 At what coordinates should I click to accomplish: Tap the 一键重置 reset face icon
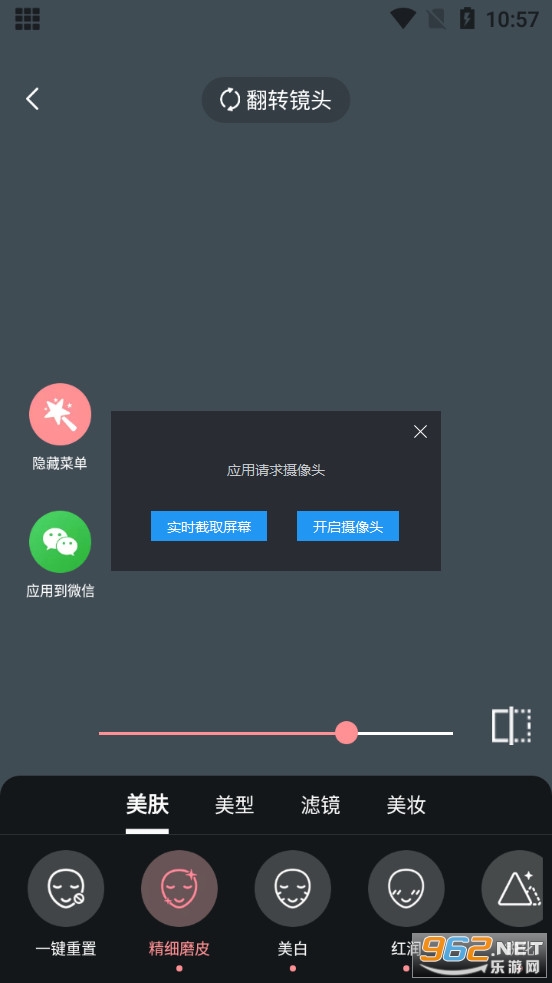(x=66, y=888)
